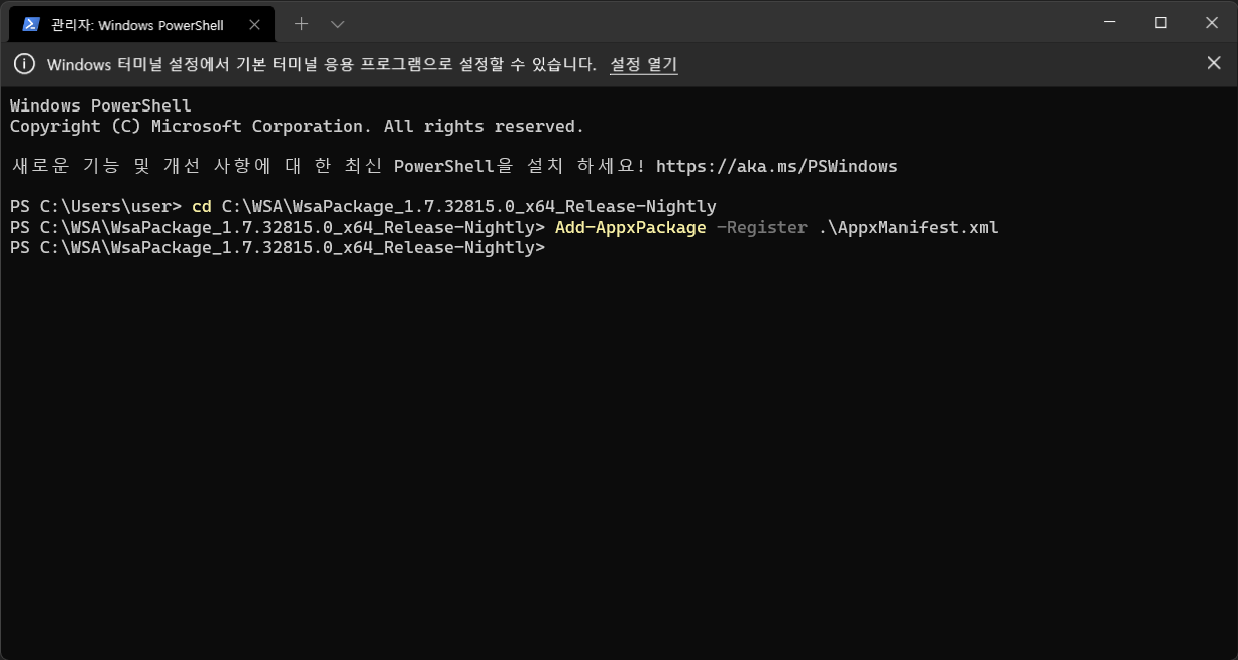
Task: Click the Add-AppxPackage command text
Action: 630,228
